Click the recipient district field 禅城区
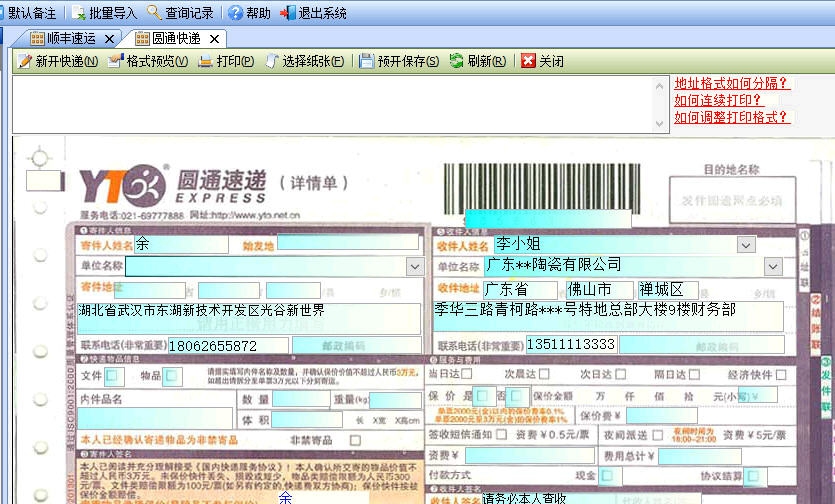 668,290
